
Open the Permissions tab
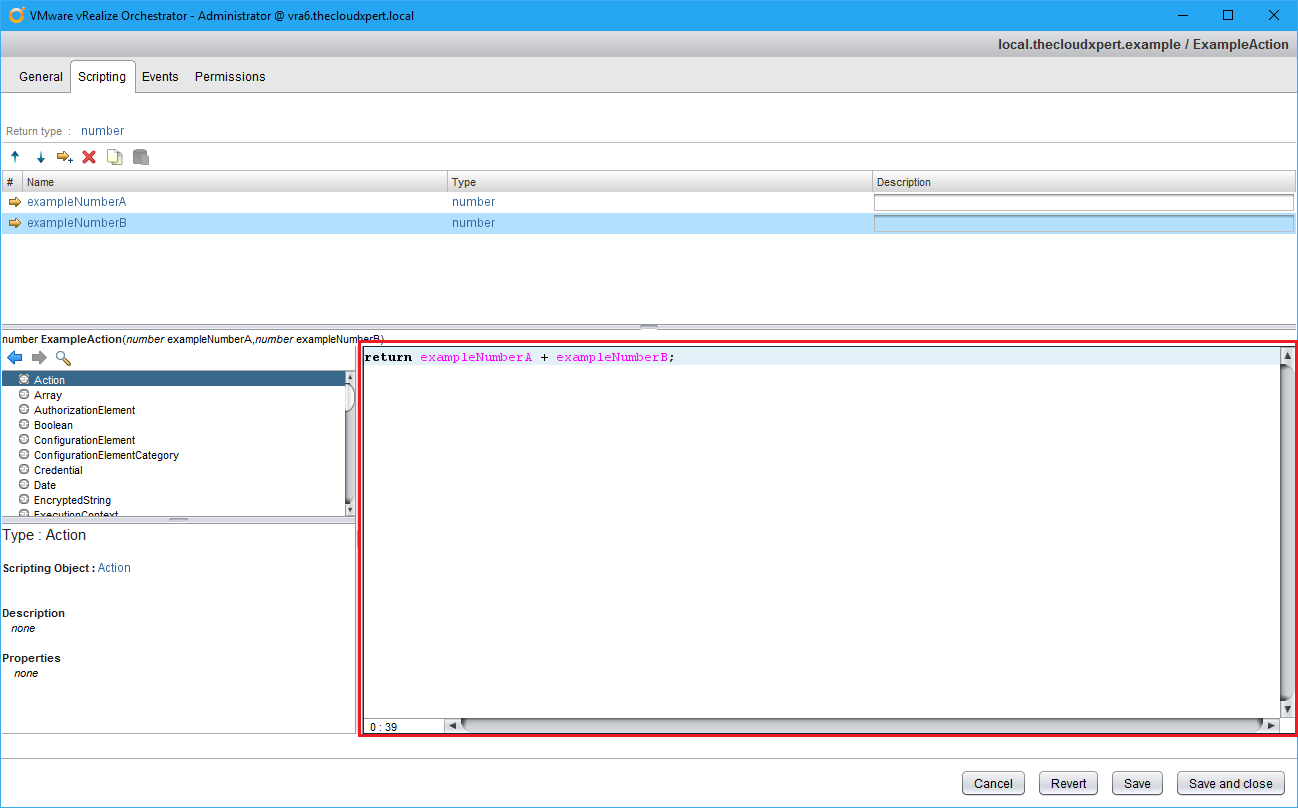pyautogui.click(x=230, y=77)
